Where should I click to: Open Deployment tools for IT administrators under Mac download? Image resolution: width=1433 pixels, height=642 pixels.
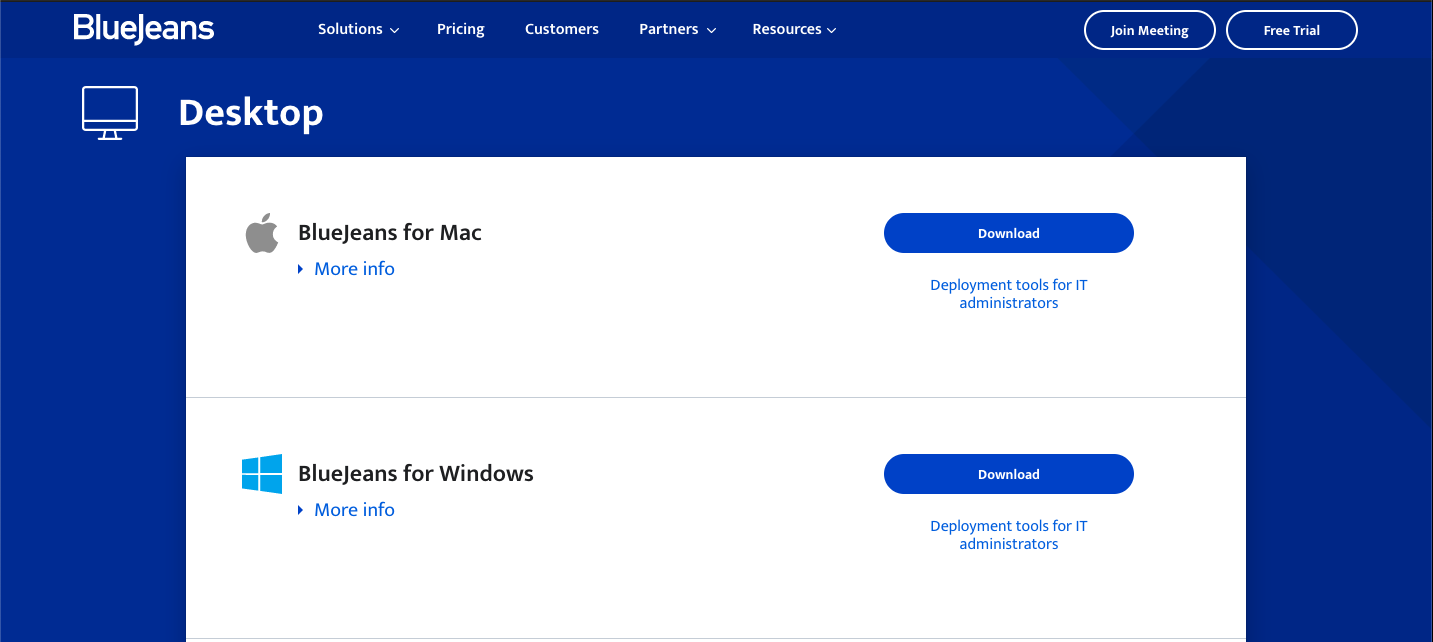1008,293
